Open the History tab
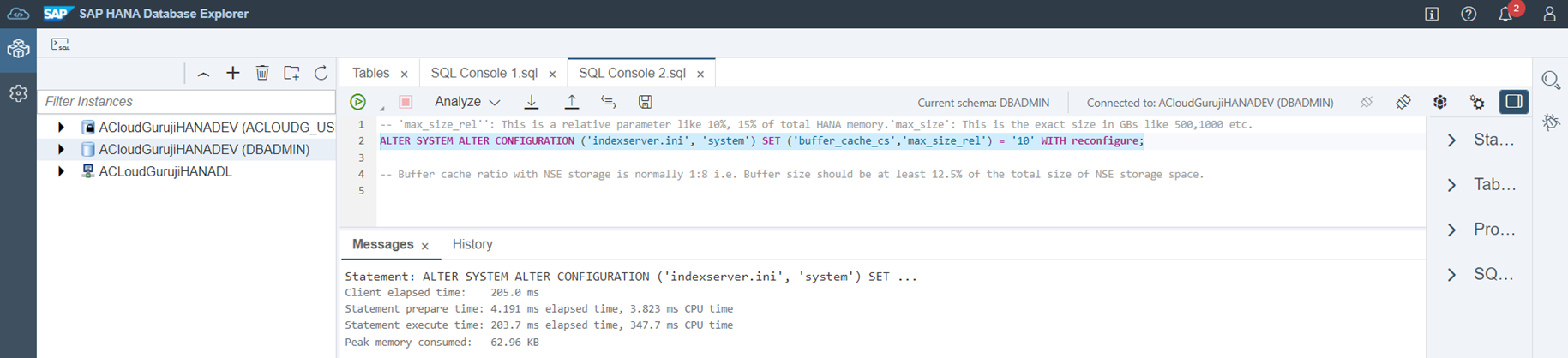This screenshot has width=1568, height=358. click(x=472, y=245)
